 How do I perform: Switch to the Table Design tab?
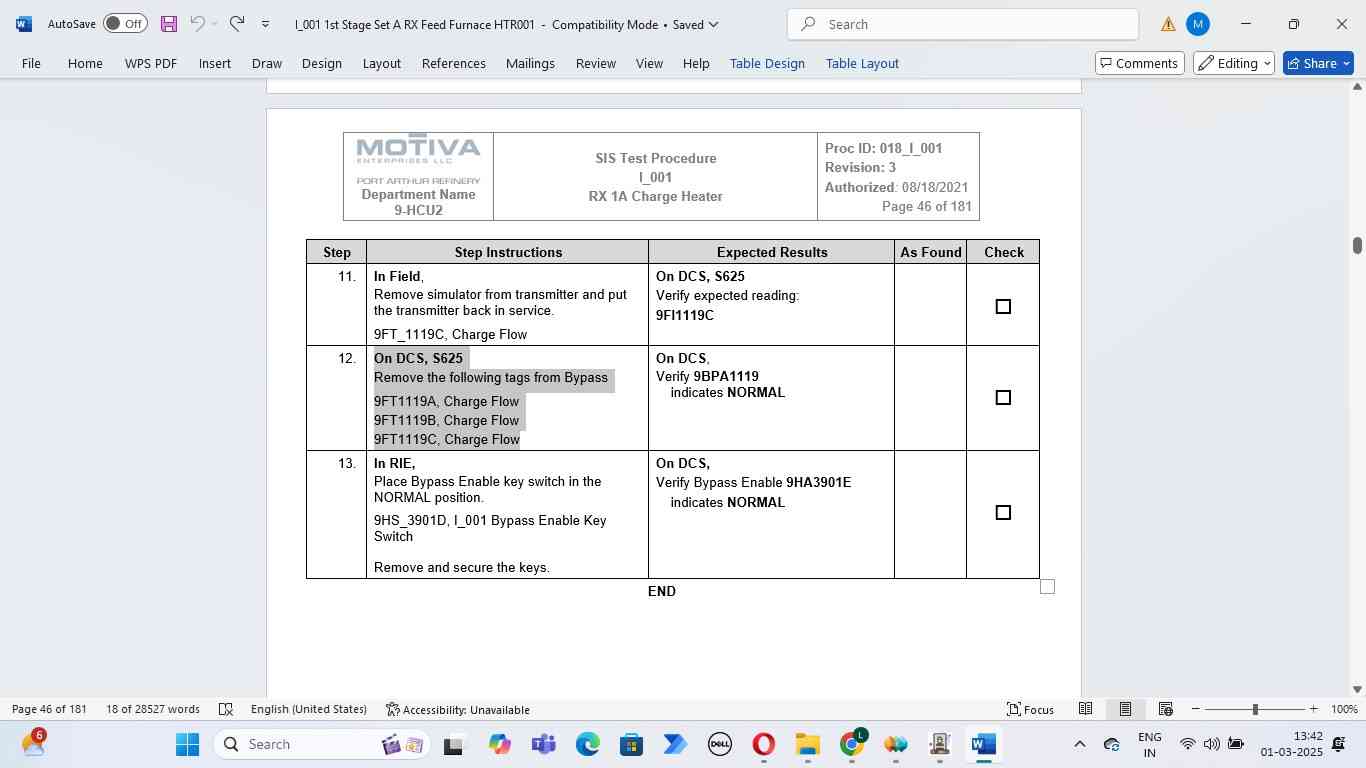[x=767, y=63]
